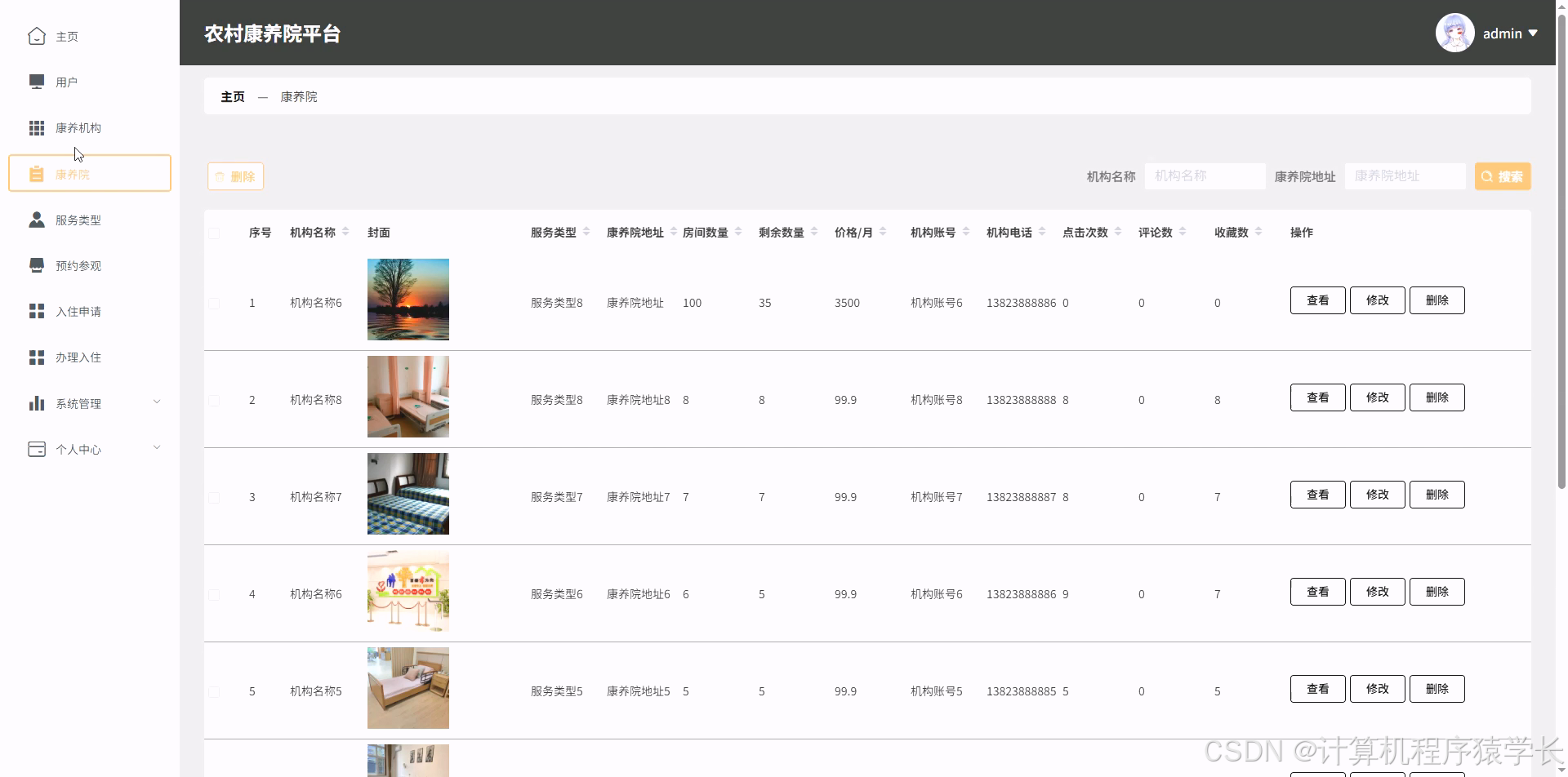Click the 个人中心 card icon
Screen dimensions: 1568x777
(x=37, y=449)
